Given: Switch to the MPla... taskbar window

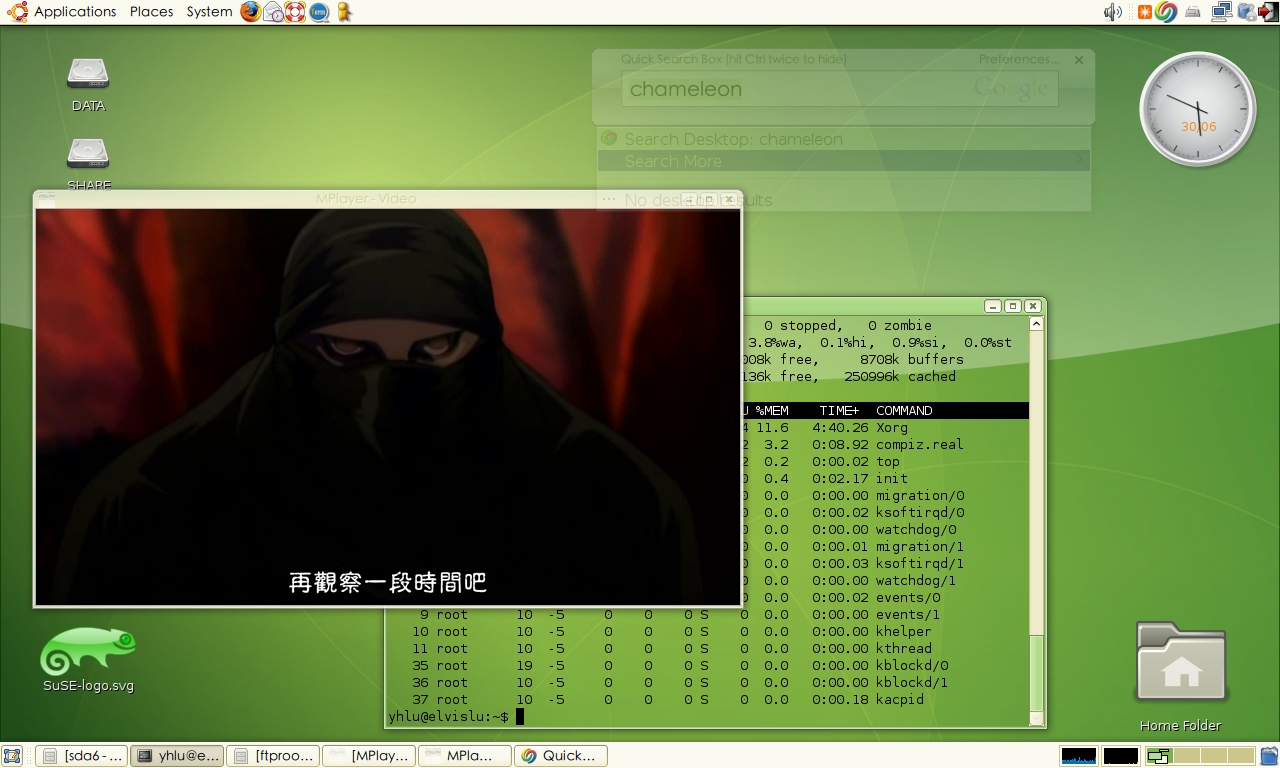Looking at the screenshot, I should click(x=465, y=756).
